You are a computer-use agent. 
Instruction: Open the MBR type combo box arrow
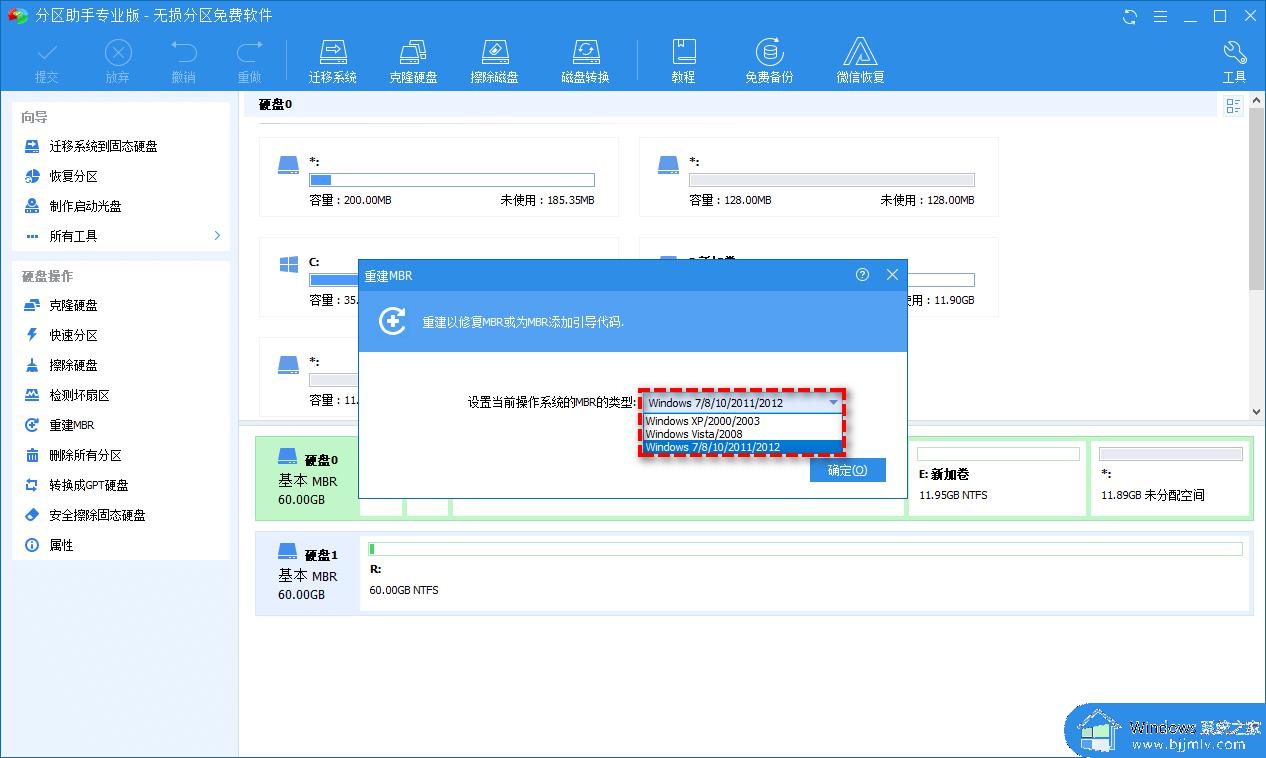pyautogui.click(x=832, y=403)
